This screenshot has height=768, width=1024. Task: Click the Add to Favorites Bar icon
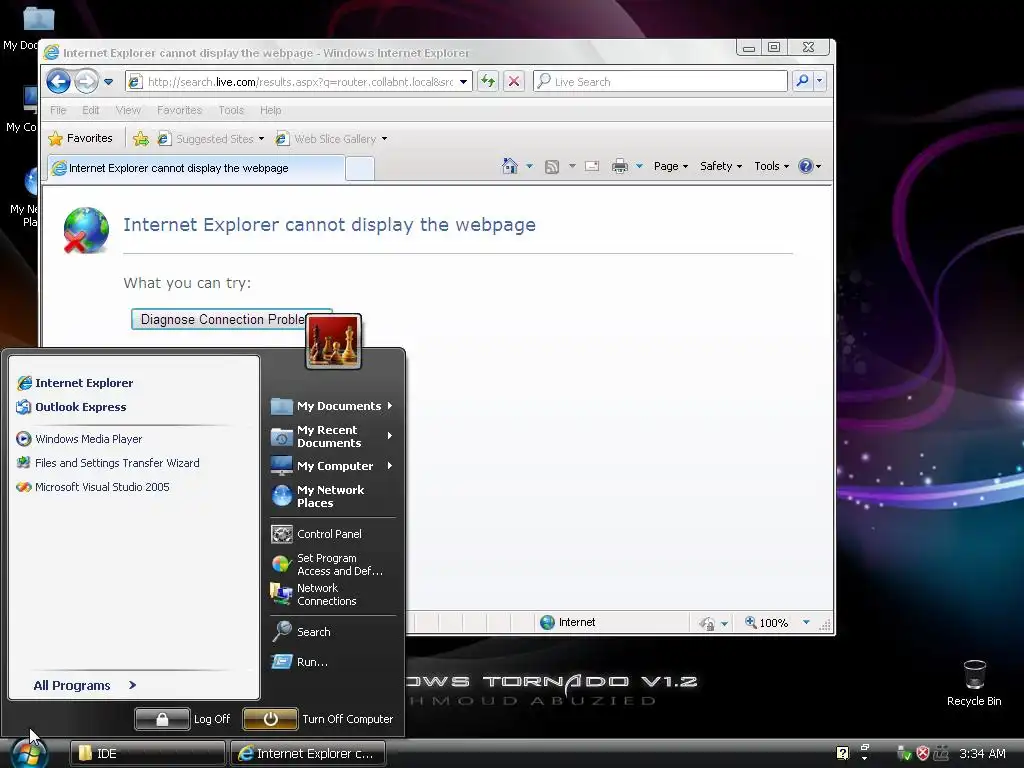140,138
